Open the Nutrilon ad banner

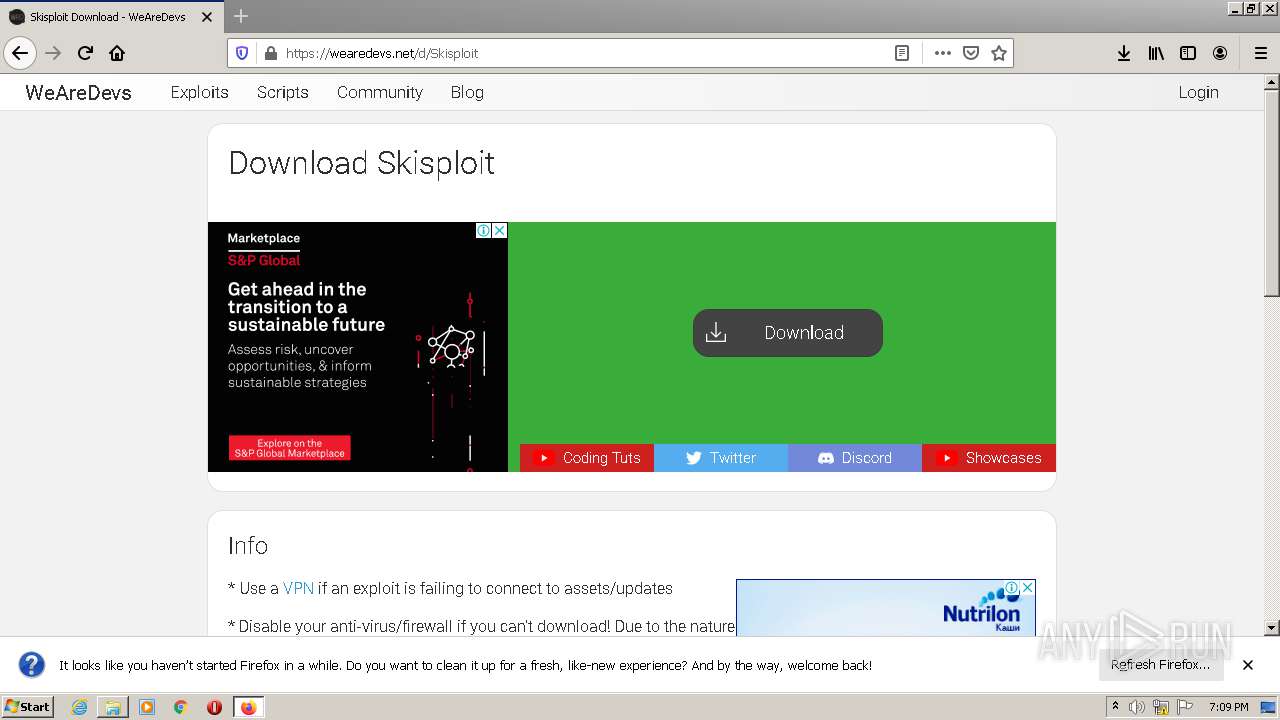885,608
